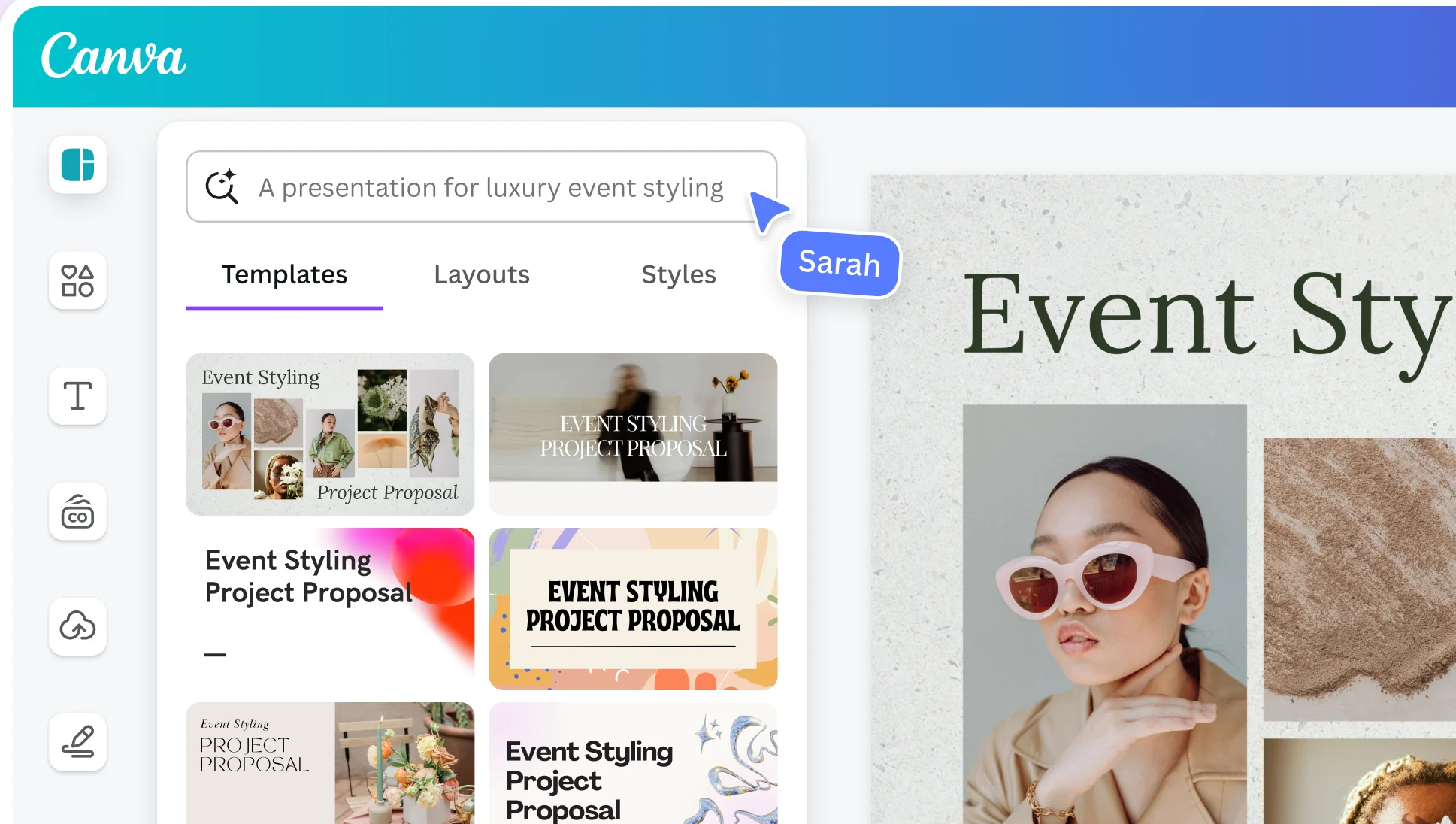The height and width of the screenshot is (824, 1456).
Task: Switch to the Templates tab
Action: click(284, 275)
